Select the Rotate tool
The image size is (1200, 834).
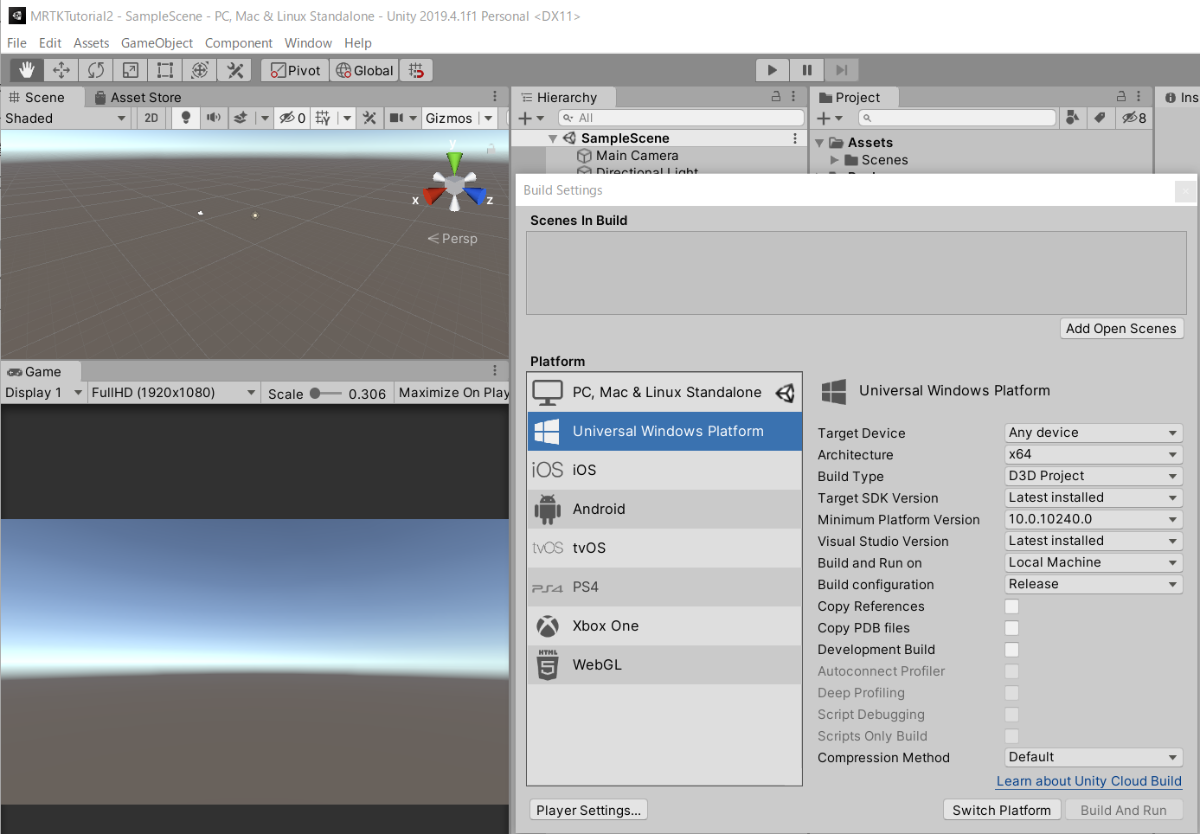(96, 70)
